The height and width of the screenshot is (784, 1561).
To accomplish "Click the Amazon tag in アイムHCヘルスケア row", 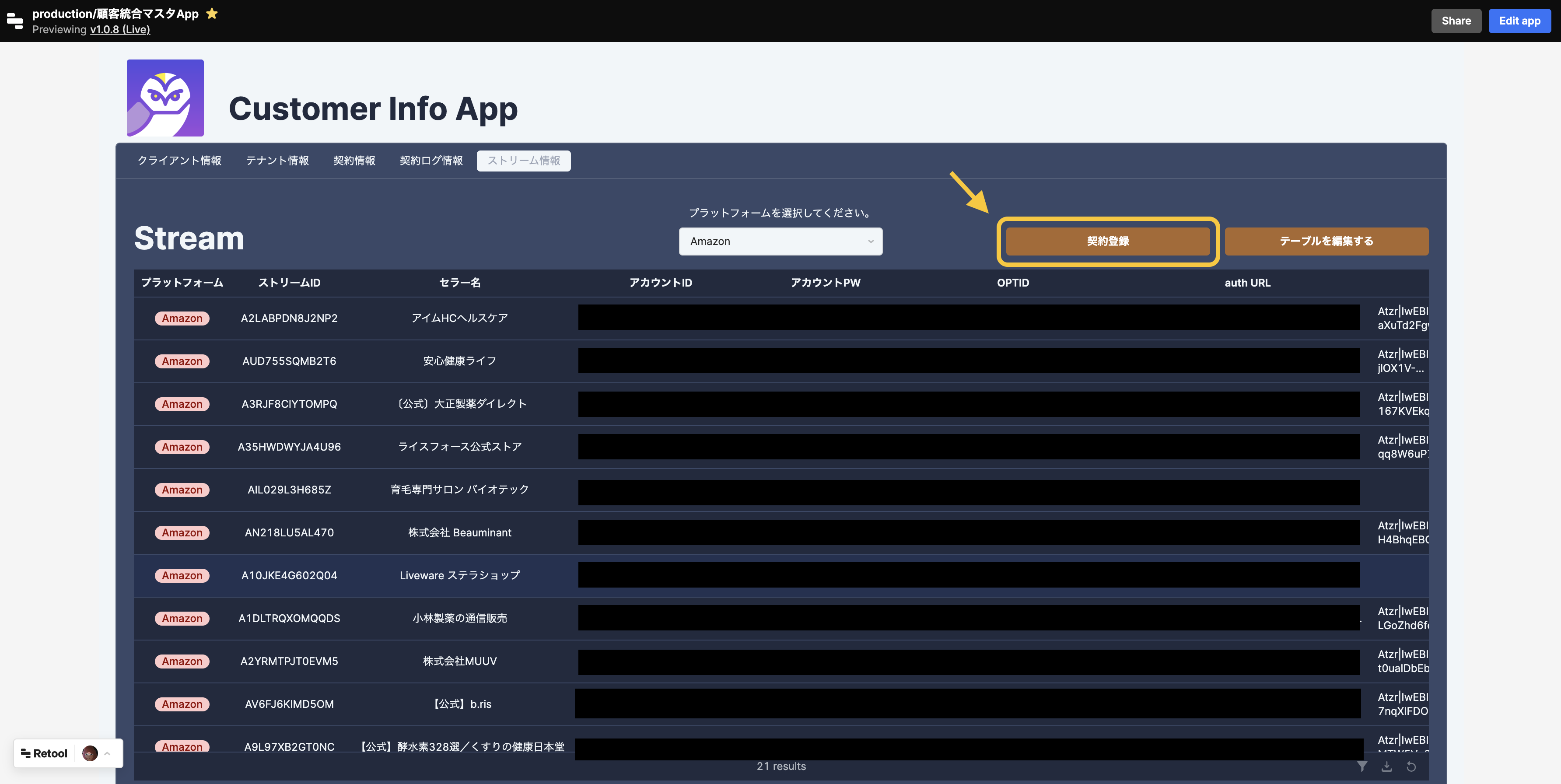I will 182,318.
